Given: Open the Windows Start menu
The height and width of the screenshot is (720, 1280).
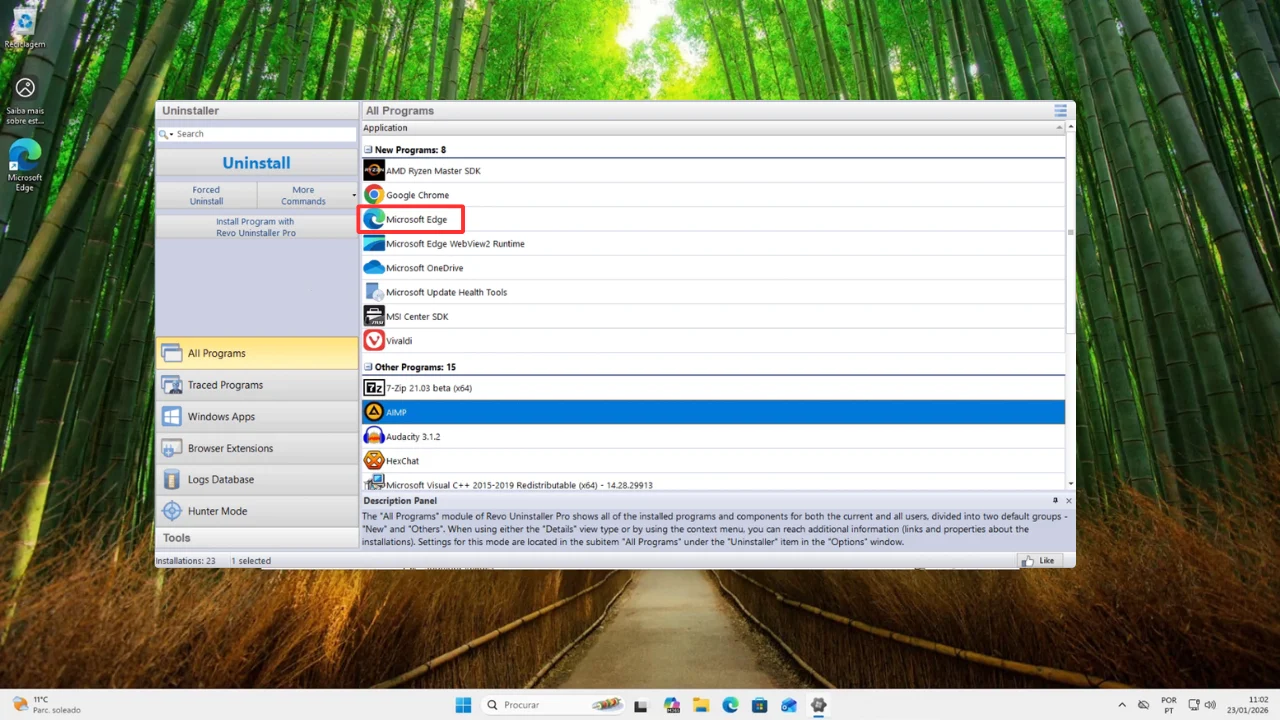Looking at the screenshot, I should coord(463,705).
